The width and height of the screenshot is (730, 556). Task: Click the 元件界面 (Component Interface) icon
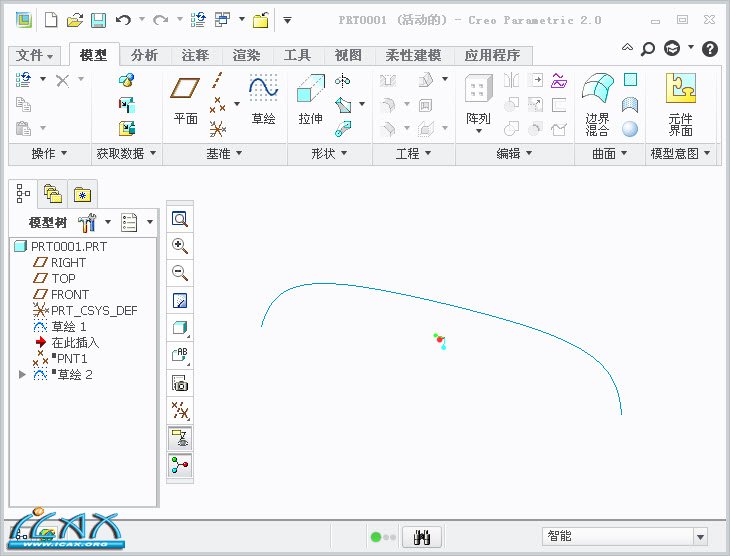681,105
